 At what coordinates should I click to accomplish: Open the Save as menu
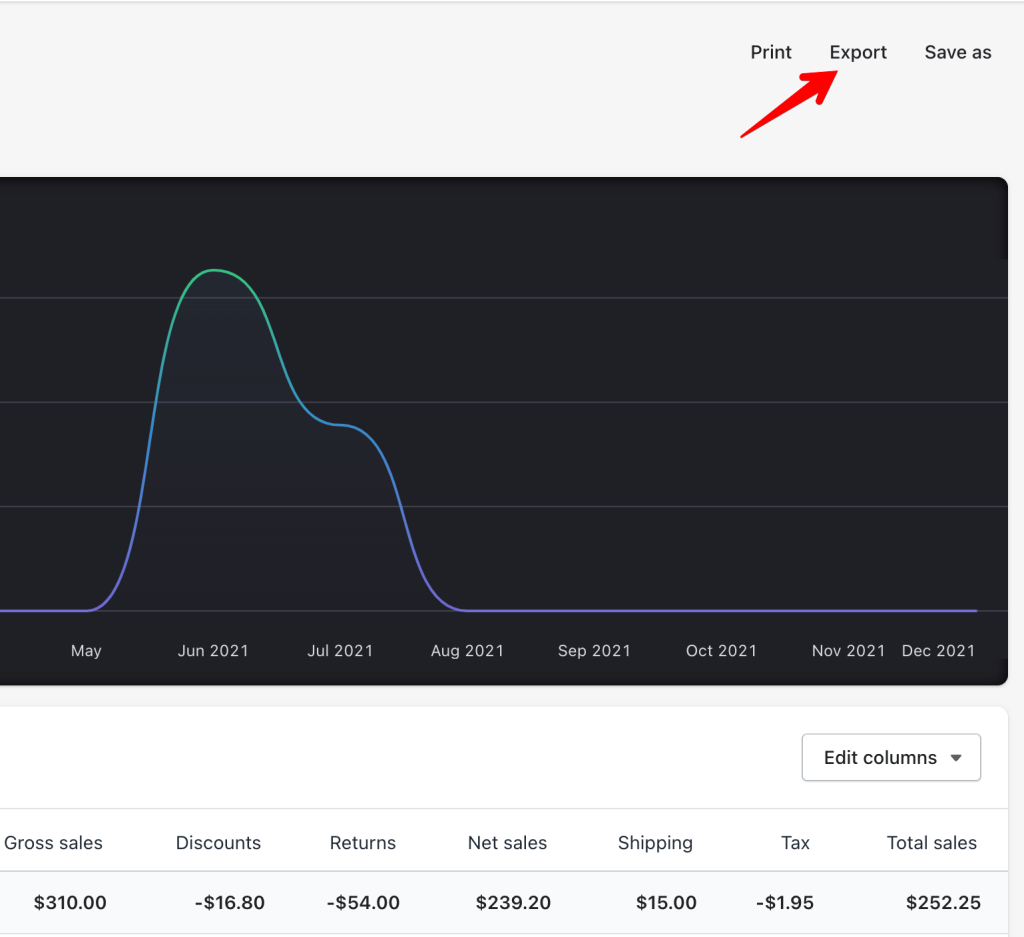956,52
